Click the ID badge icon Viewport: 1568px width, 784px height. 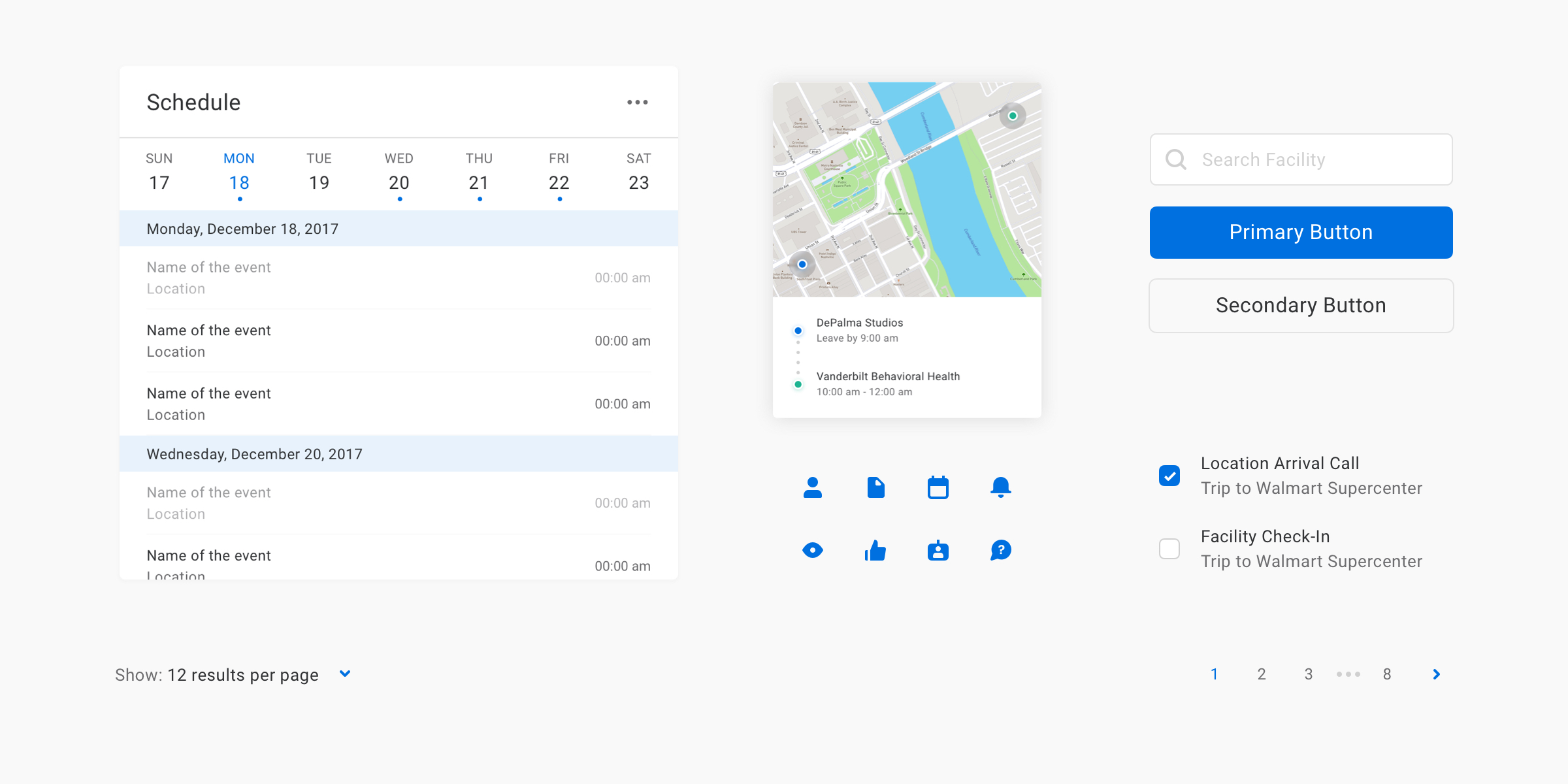[938, 551]
